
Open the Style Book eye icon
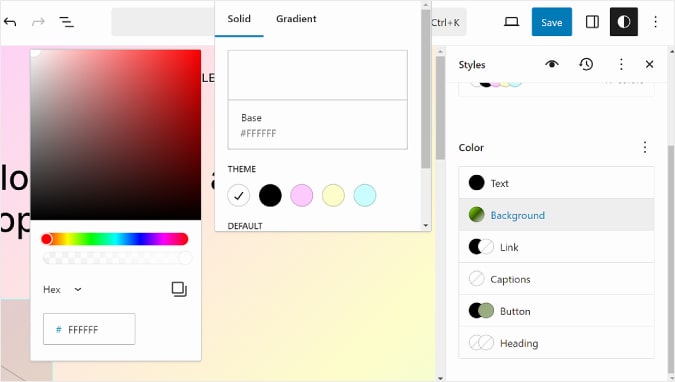(x=552, y=64)
